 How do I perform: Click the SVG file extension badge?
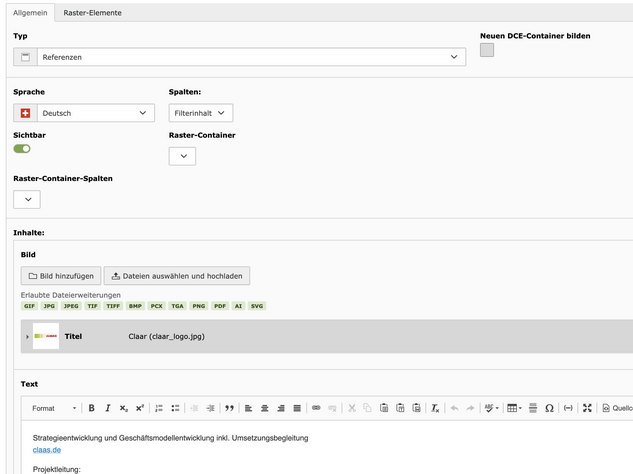coord(257,306)
